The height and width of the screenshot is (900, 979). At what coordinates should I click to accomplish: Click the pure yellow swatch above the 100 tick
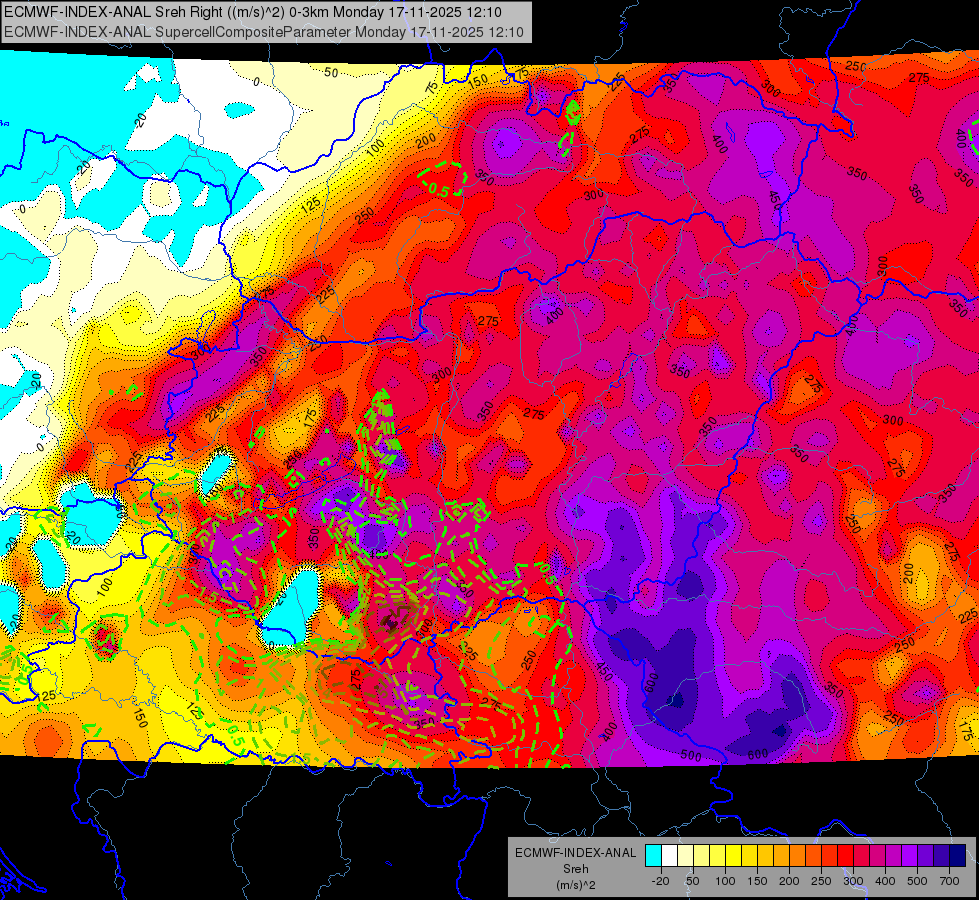click(x=734, y=856)
